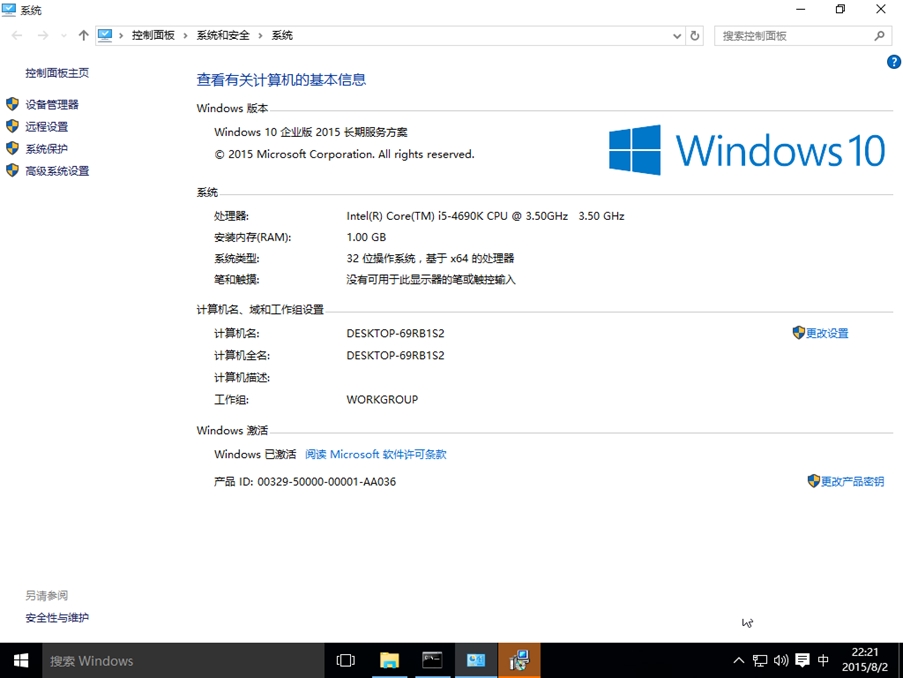The width and height of the screenshot is (903, 678).
Task: Click the 1.00 GB RAM value
Action: 366,237
